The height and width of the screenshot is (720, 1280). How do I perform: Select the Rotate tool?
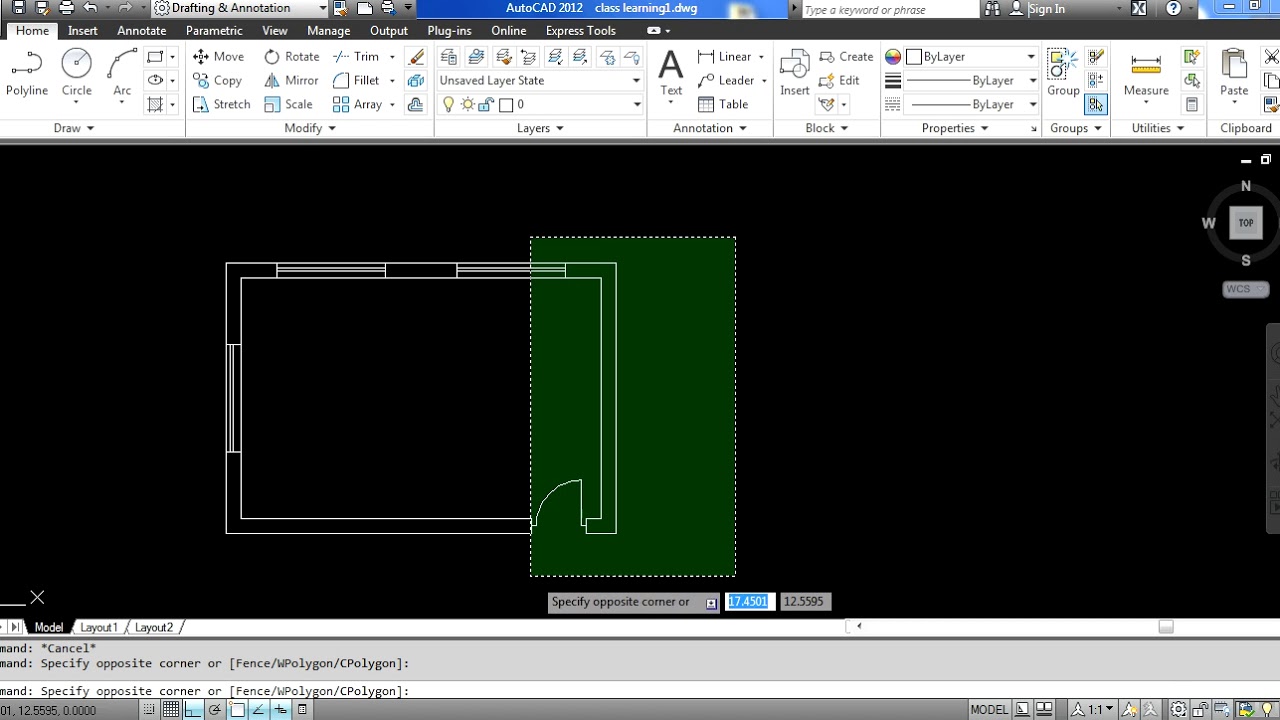292,57
